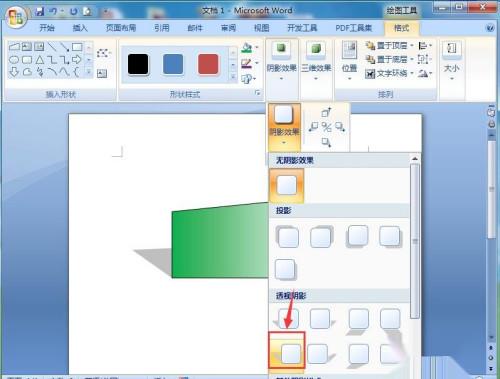Click 置于顶层 button
Viewport: 500px width, 379px height.
coord(389,46)
